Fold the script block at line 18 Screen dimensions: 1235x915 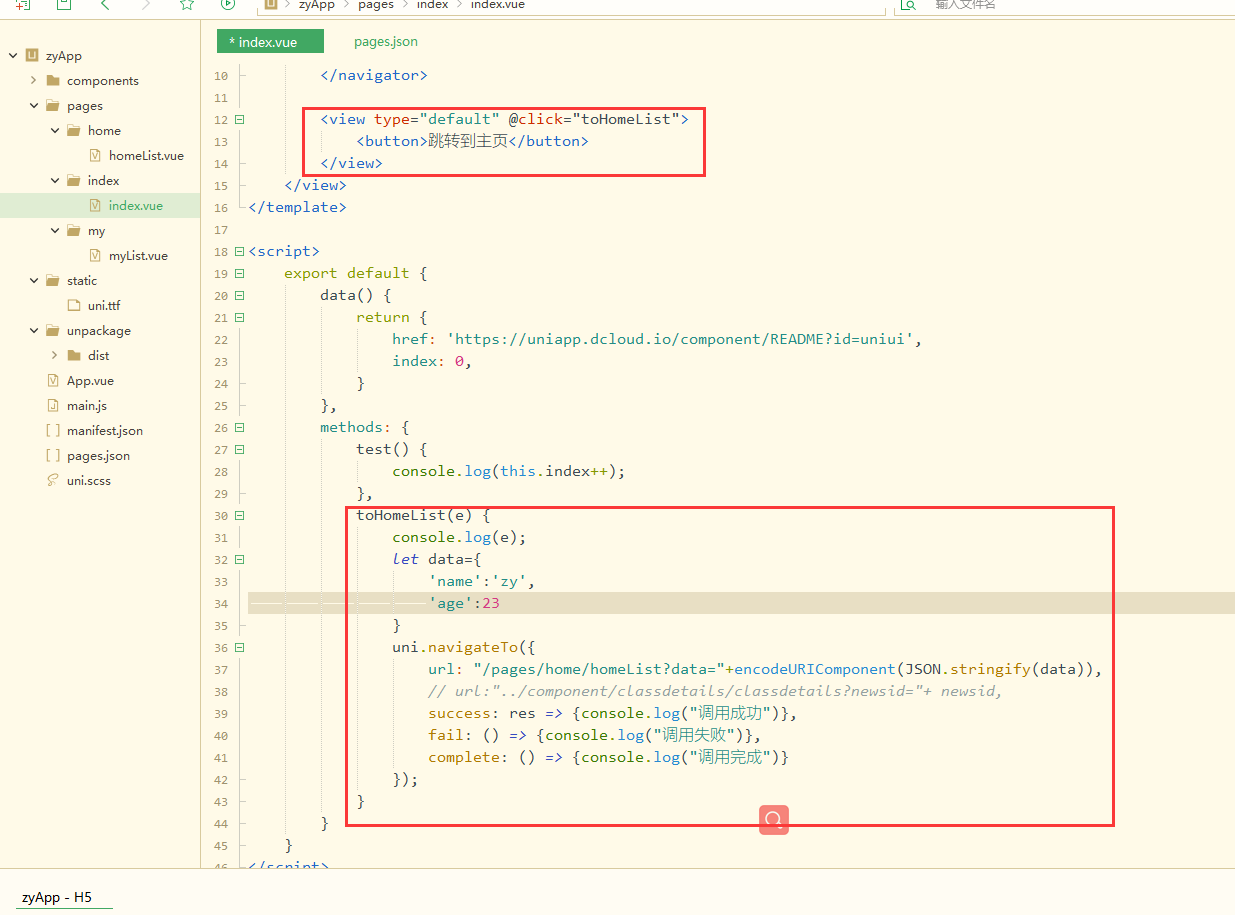click(x=239, y=252)
